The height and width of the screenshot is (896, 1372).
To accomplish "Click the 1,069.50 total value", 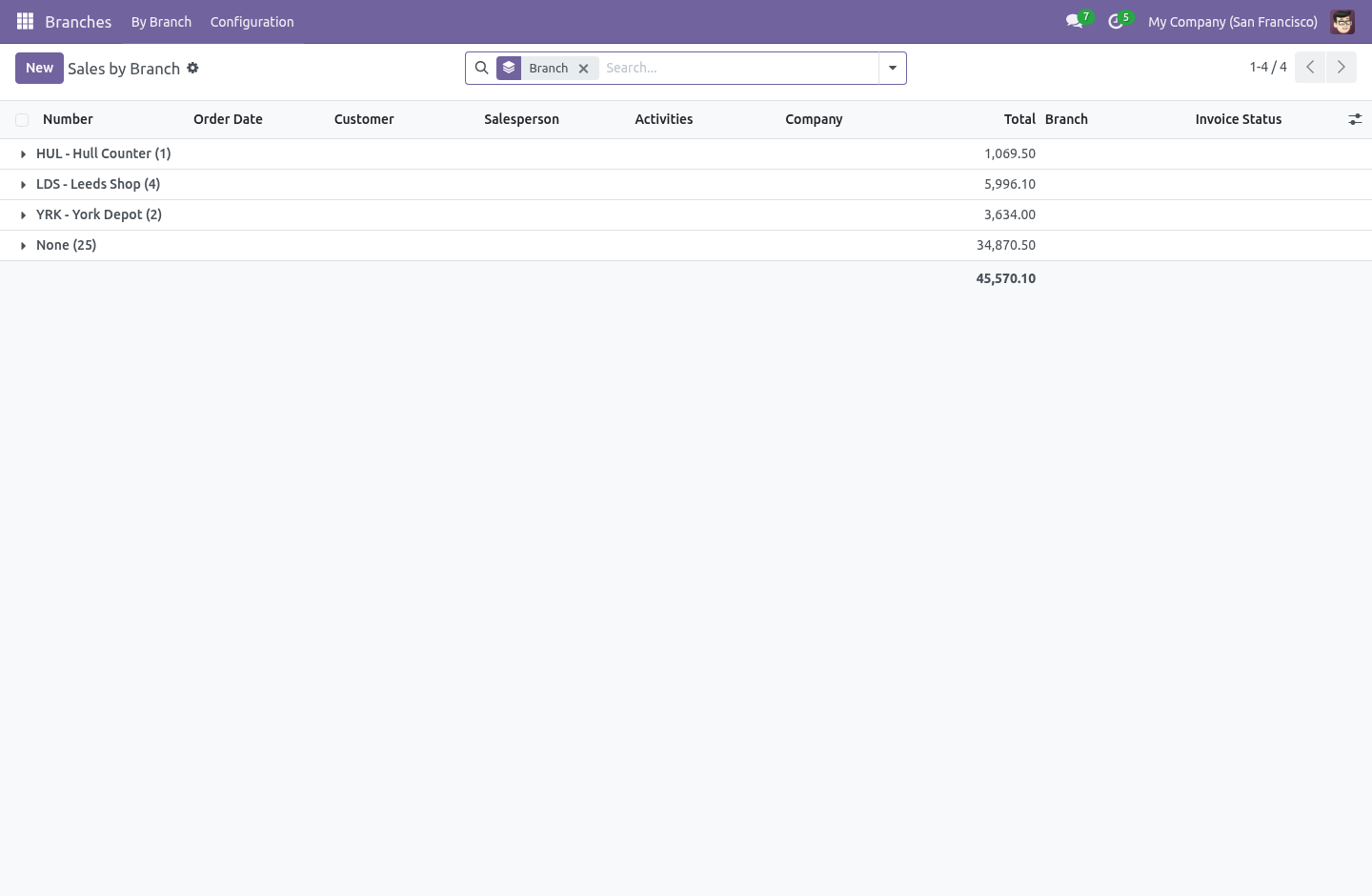I will point(1009,153).
